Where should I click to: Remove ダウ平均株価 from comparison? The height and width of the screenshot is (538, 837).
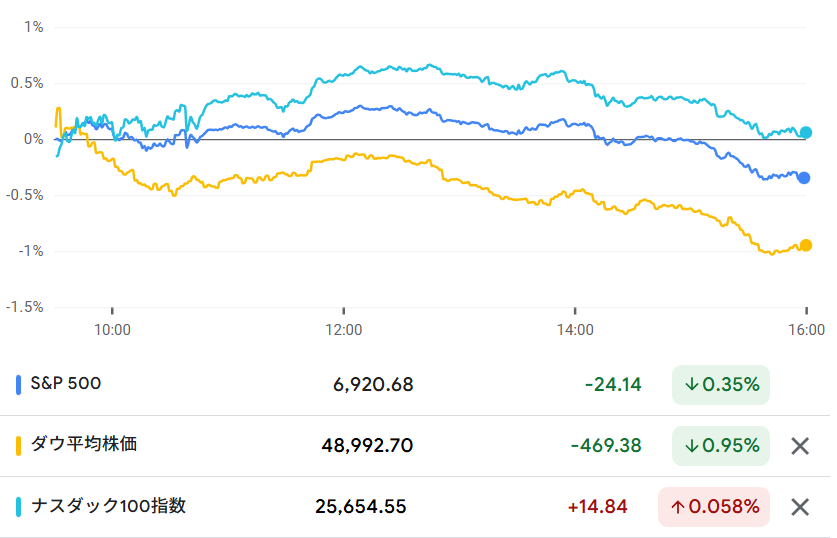(799, 446)
